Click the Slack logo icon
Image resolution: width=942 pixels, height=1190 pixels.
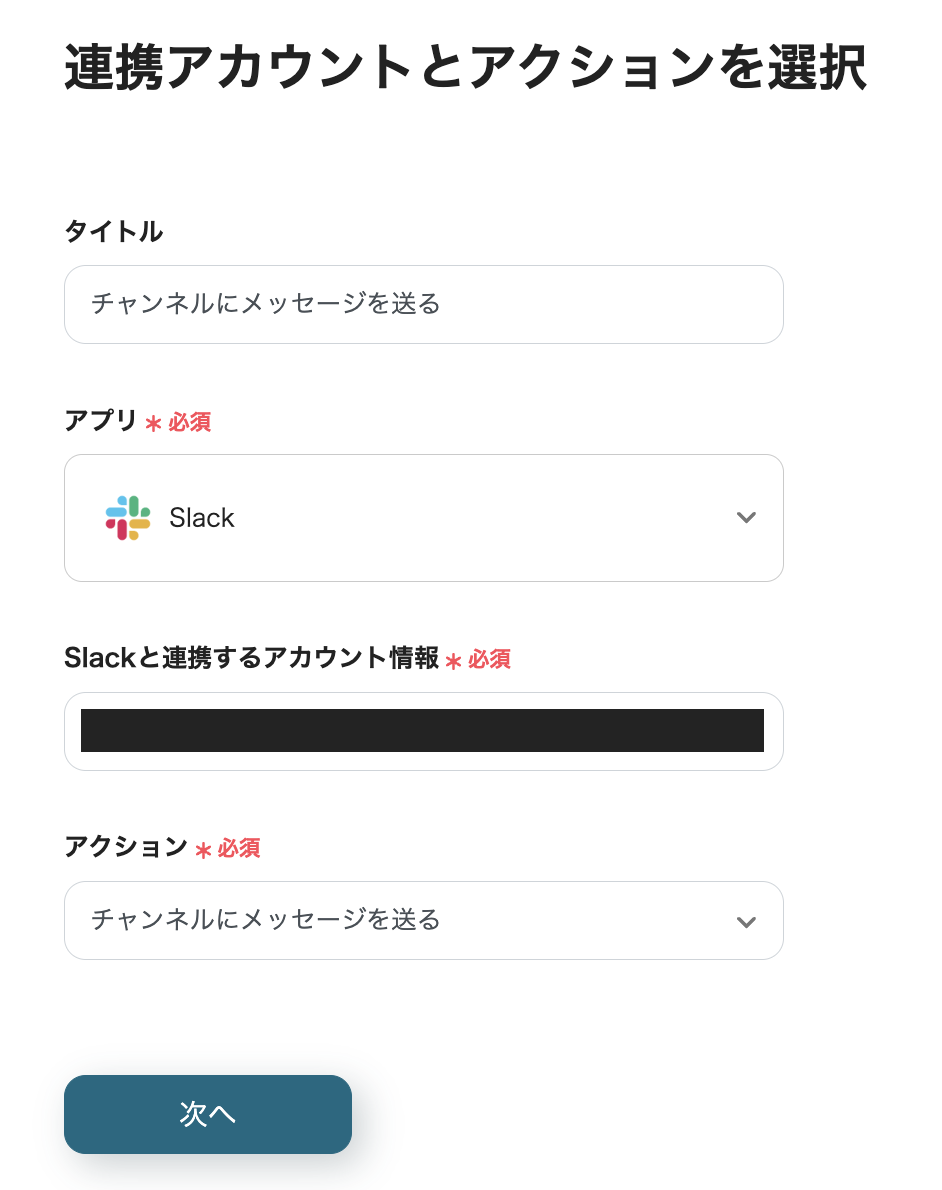point(128,518)
